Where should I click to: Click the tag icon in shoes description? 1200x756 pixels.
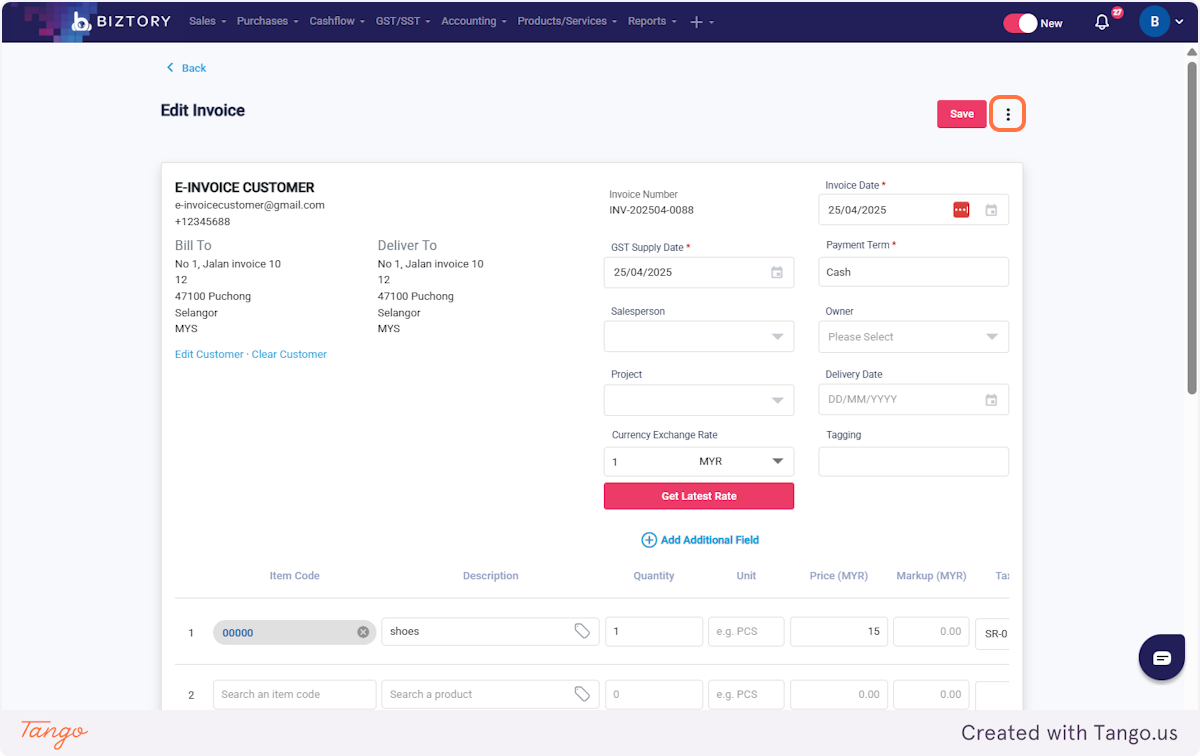582,631
